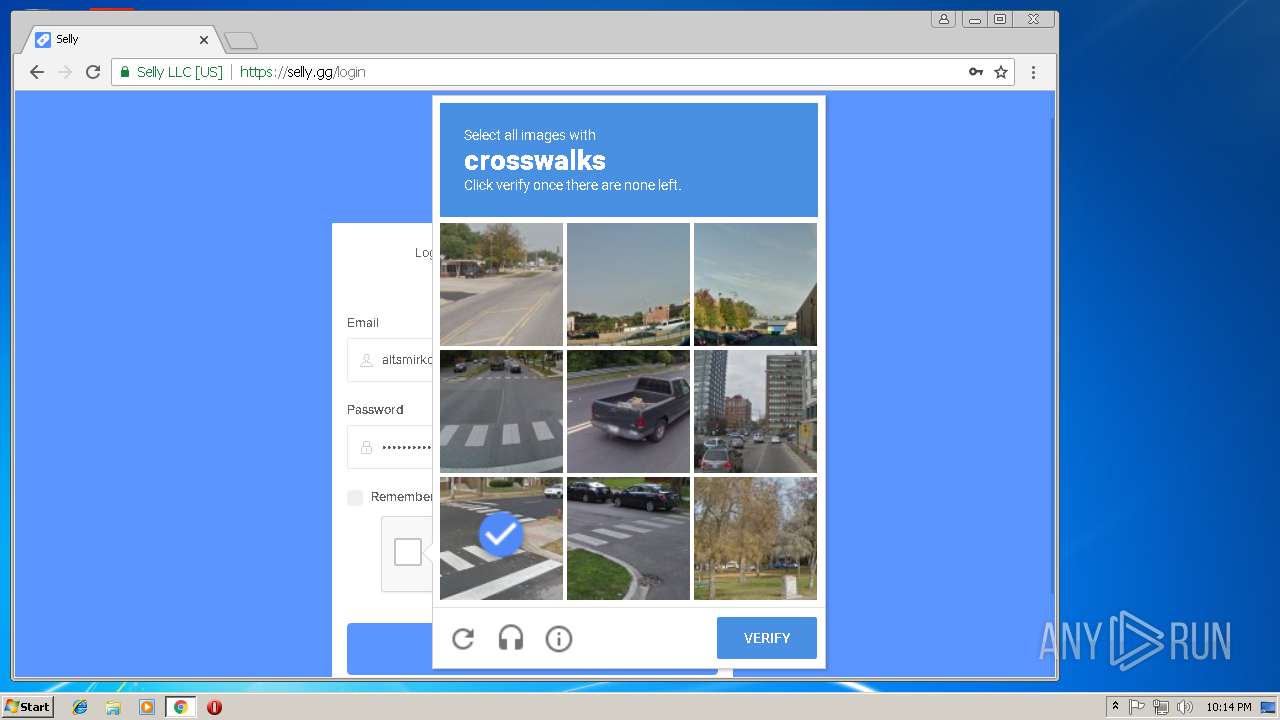Select the zebra crosswalk tile in middle-left

501,411
